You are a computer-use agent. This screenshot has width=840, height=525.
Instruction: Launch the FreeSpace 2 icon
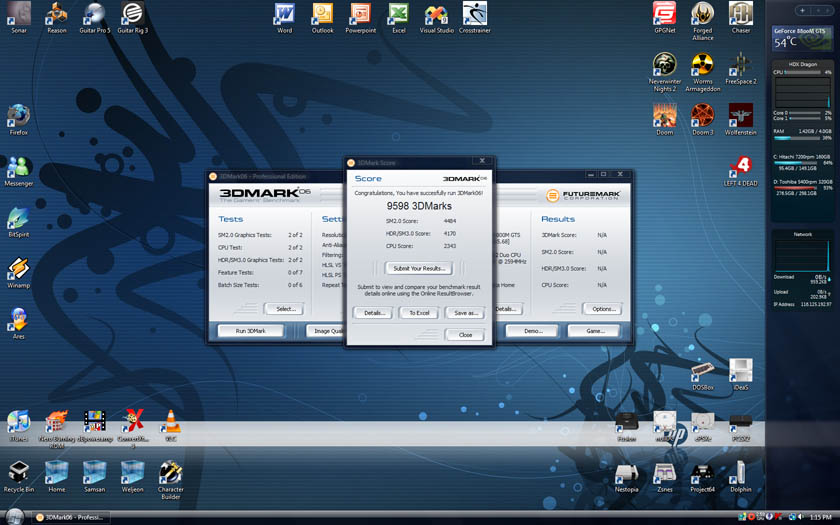[x=741, y=68]
